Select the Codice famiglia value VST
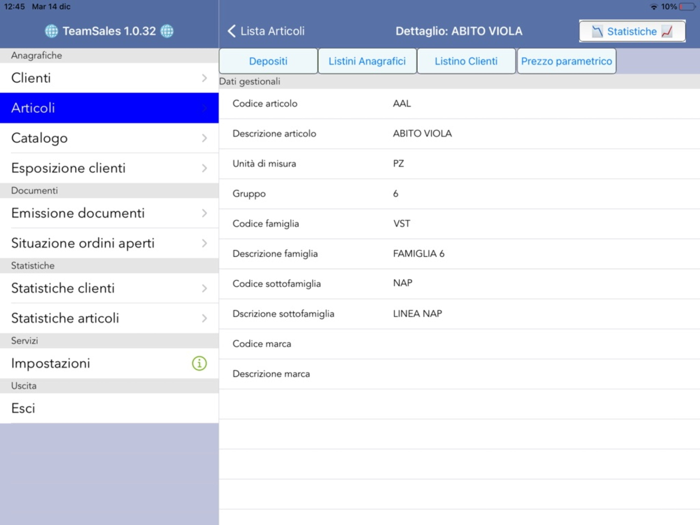Image resolution: width=700 pixels, height=525 pixels. tap(401, 224)
